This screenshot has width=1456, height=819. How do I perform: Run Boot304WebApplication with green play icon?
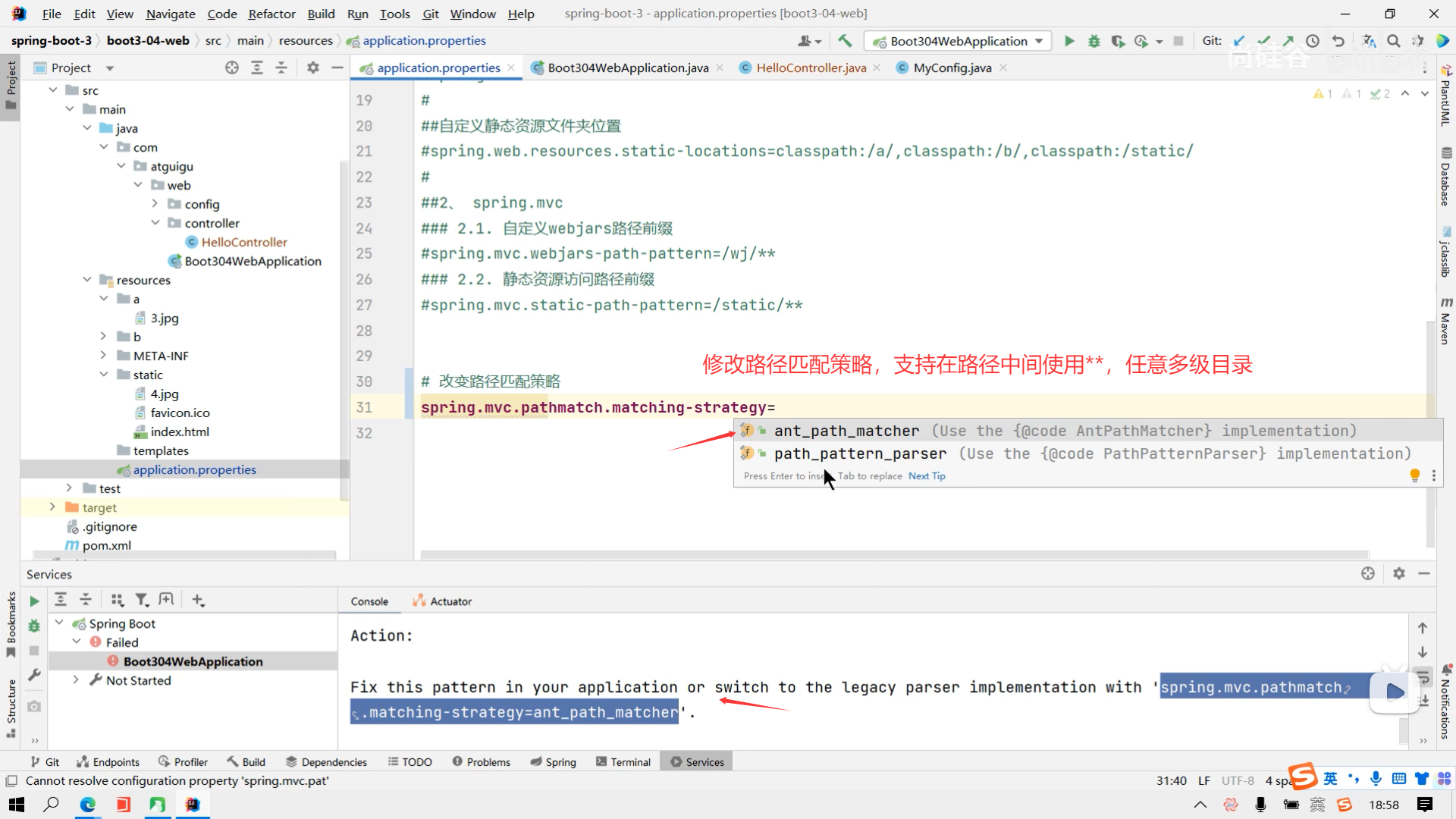(1069, 41)
